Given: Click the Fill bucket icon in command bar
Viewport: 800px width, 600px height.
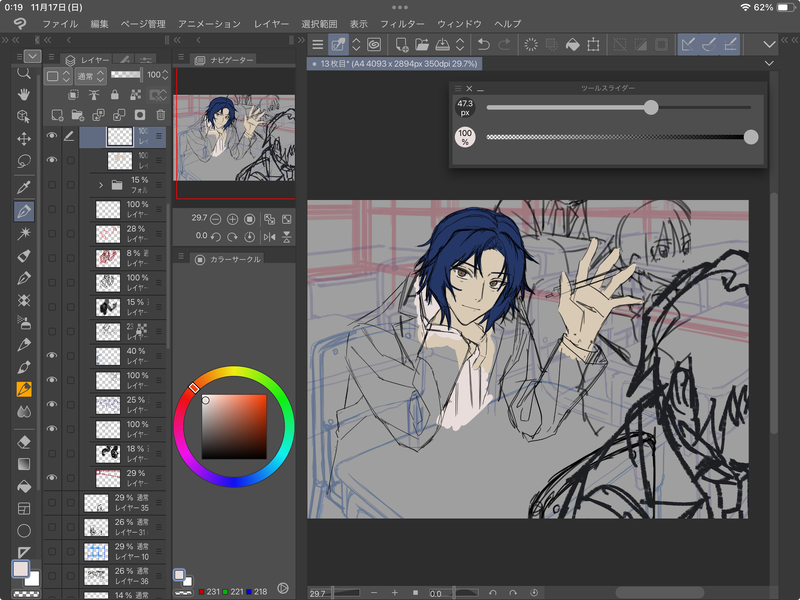Looking at the screenshot, I should point(572,45).
